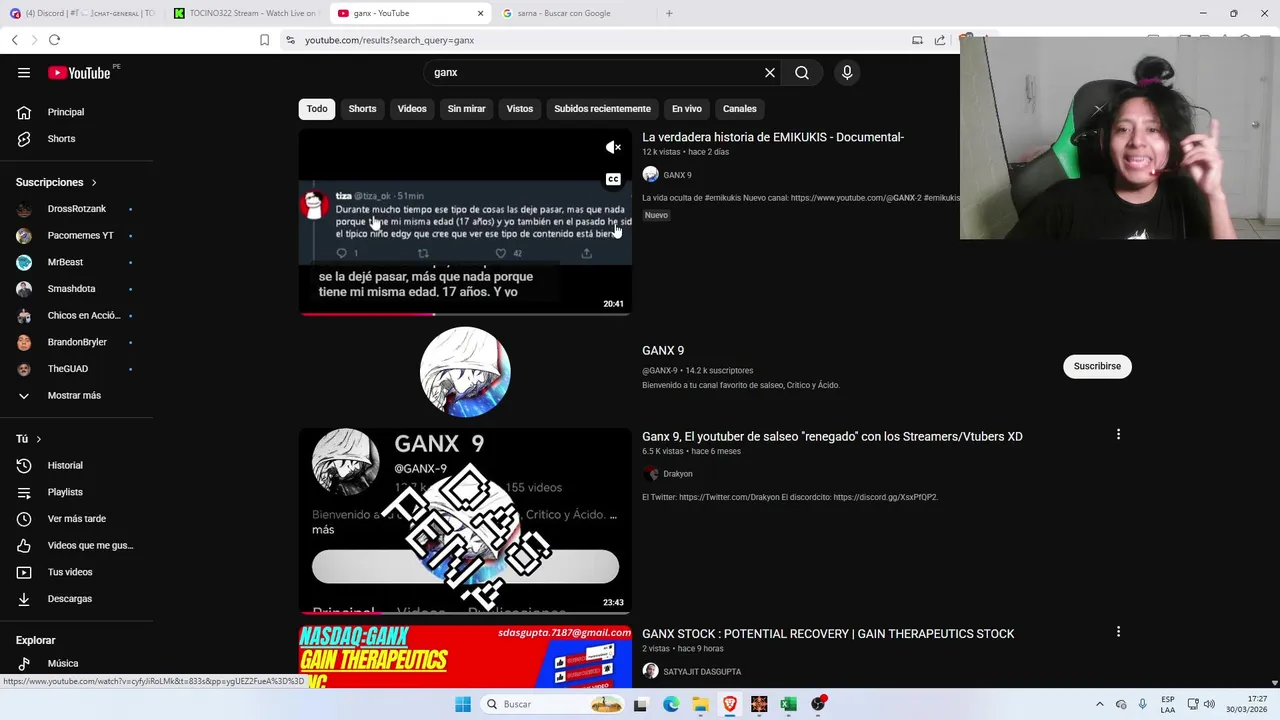Open the Brave browser taskbar icon
The width and height of the screenshot is (1280, 720).
730,704
